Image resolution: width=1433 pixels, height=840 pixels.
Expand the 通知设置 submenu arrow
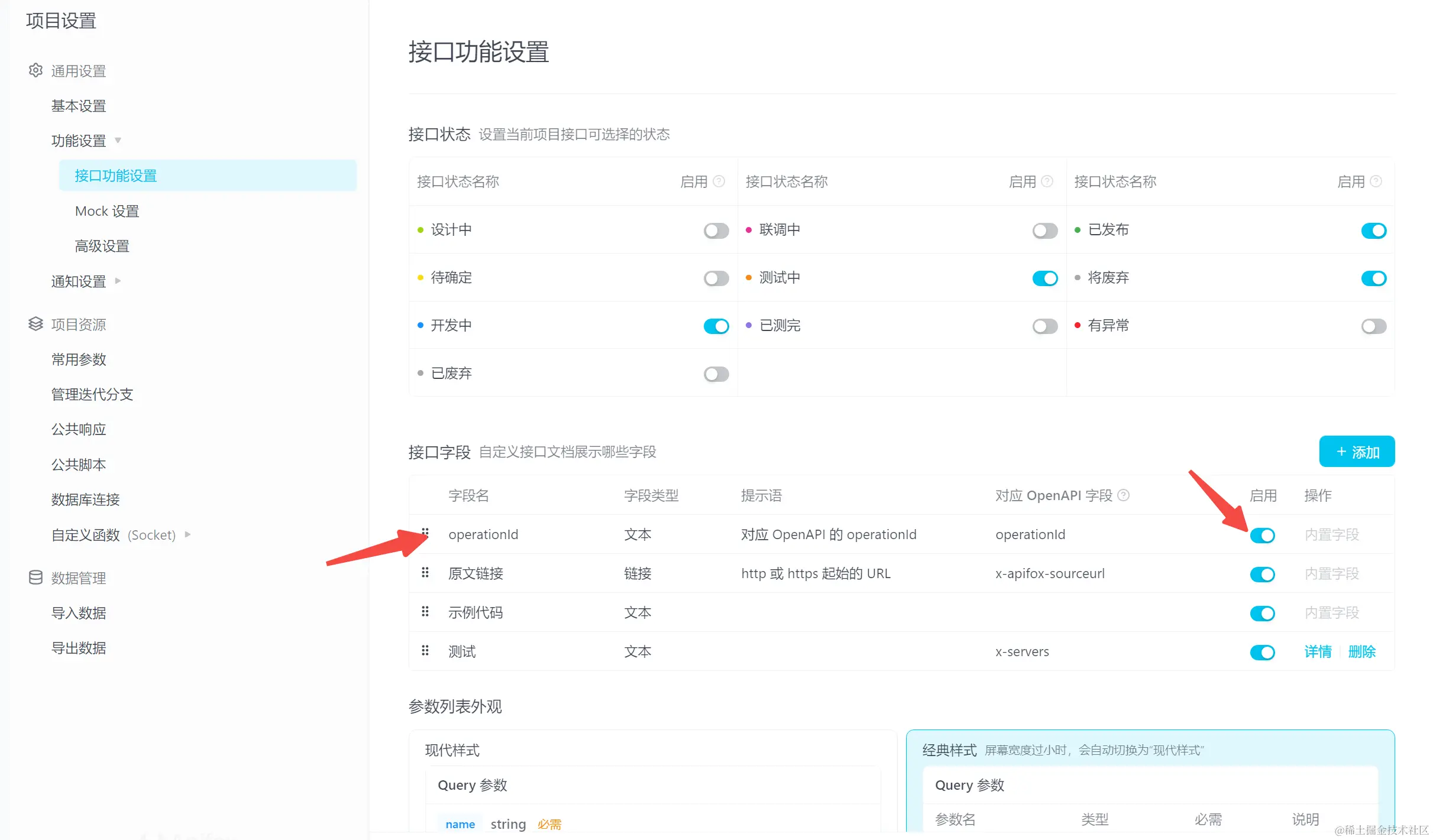coord(118,281)
